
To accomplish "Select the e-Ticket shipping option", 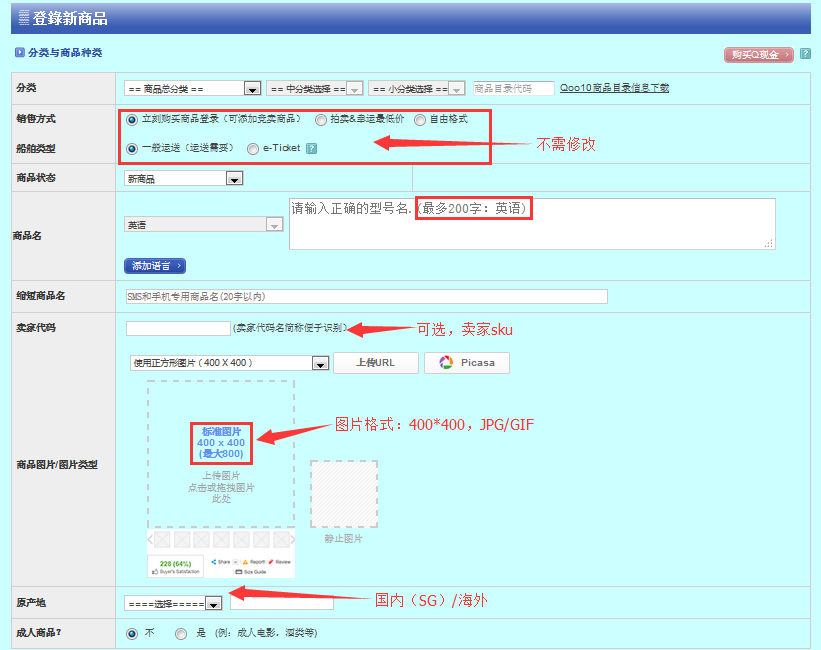I will tap(254, 147).
